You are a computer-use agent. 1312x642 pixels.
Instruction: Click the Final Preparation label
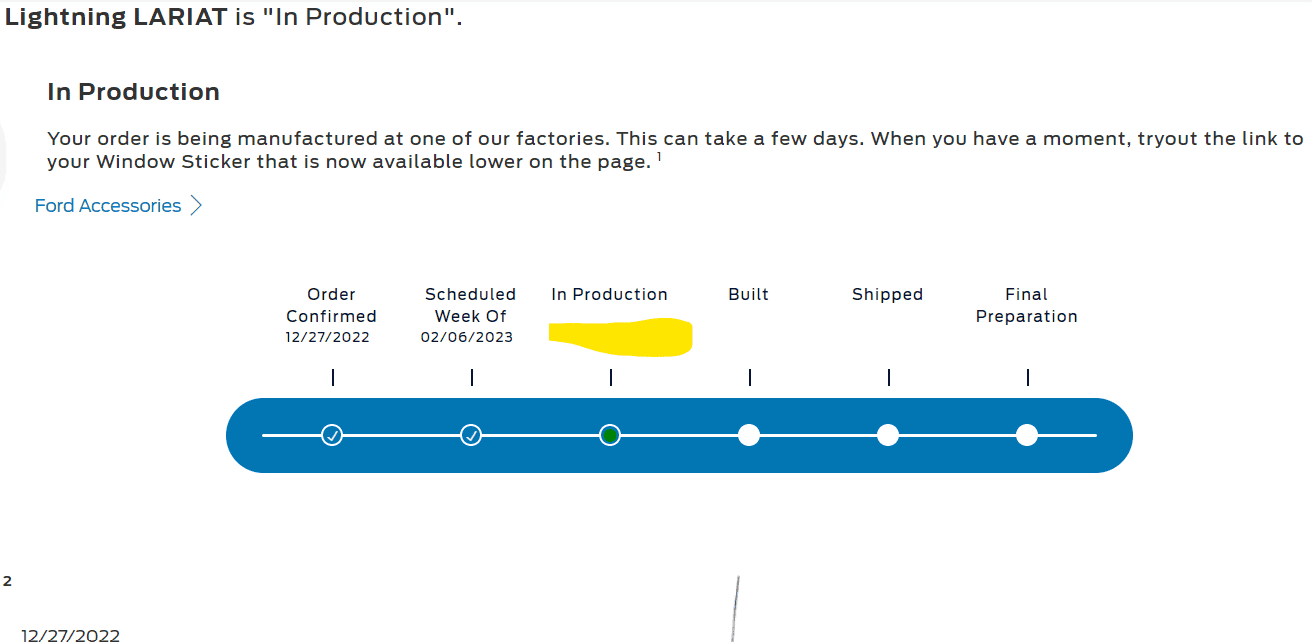(1027, 305)
